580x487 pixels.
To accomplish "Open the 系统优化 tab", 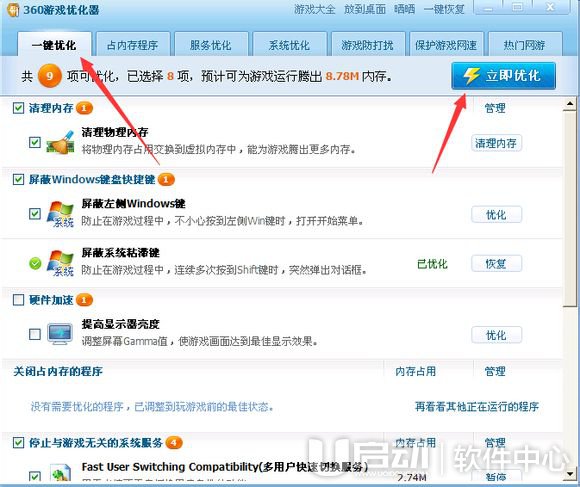I will click(x=289, y=45).
